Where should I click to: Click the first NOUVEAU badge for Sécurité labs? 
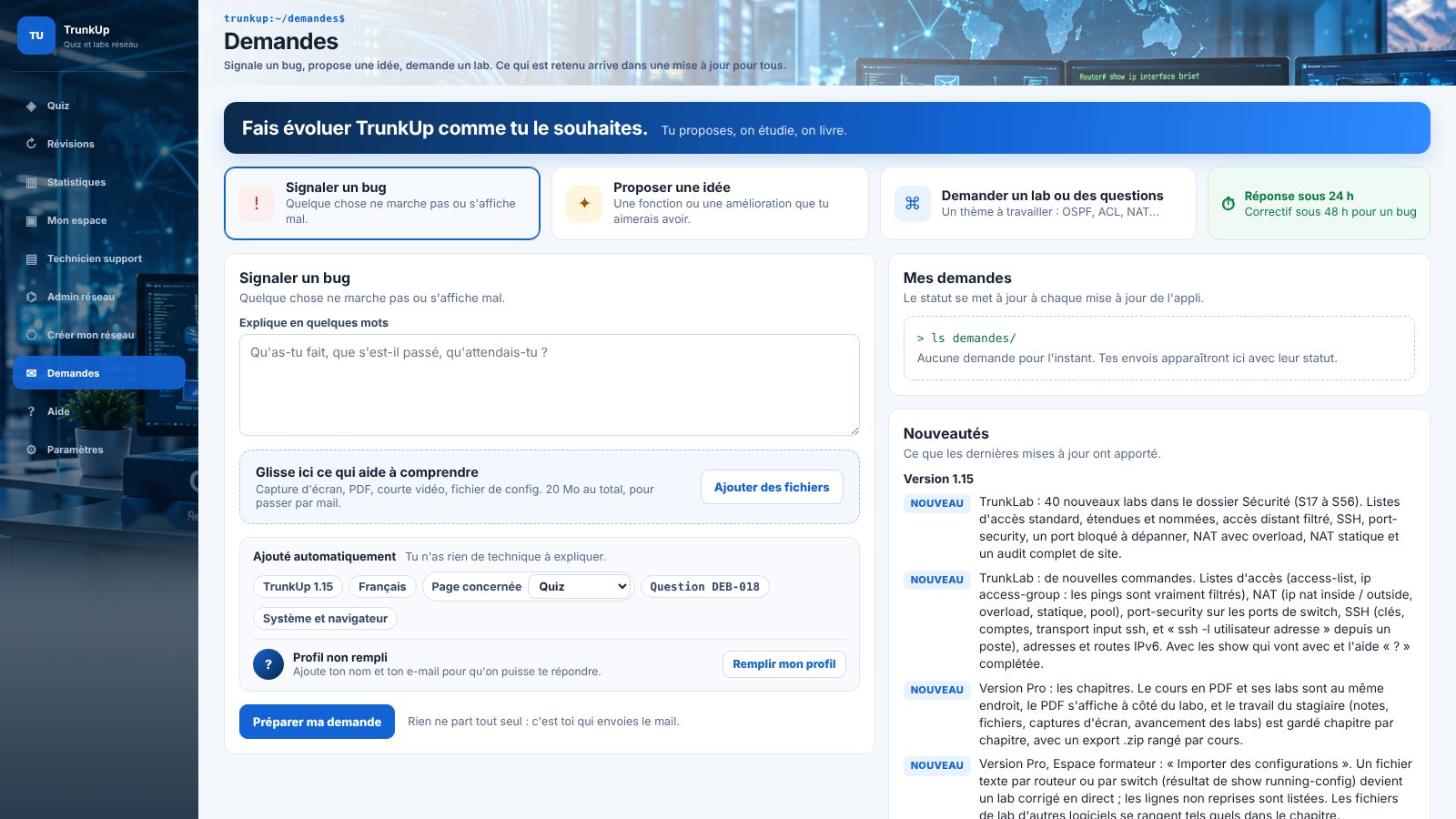(x=937, y=503)
